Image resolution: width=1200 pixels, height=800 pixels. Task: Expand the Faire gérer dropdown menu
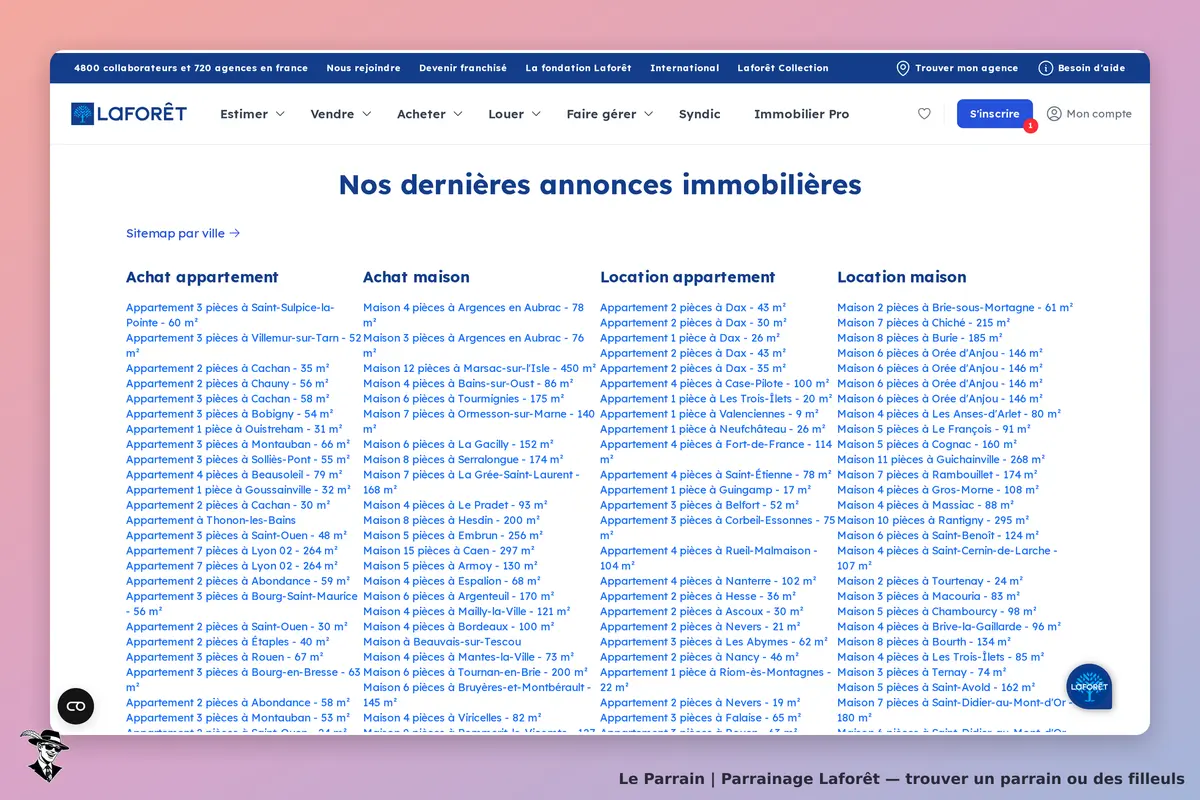click(609, 114)
